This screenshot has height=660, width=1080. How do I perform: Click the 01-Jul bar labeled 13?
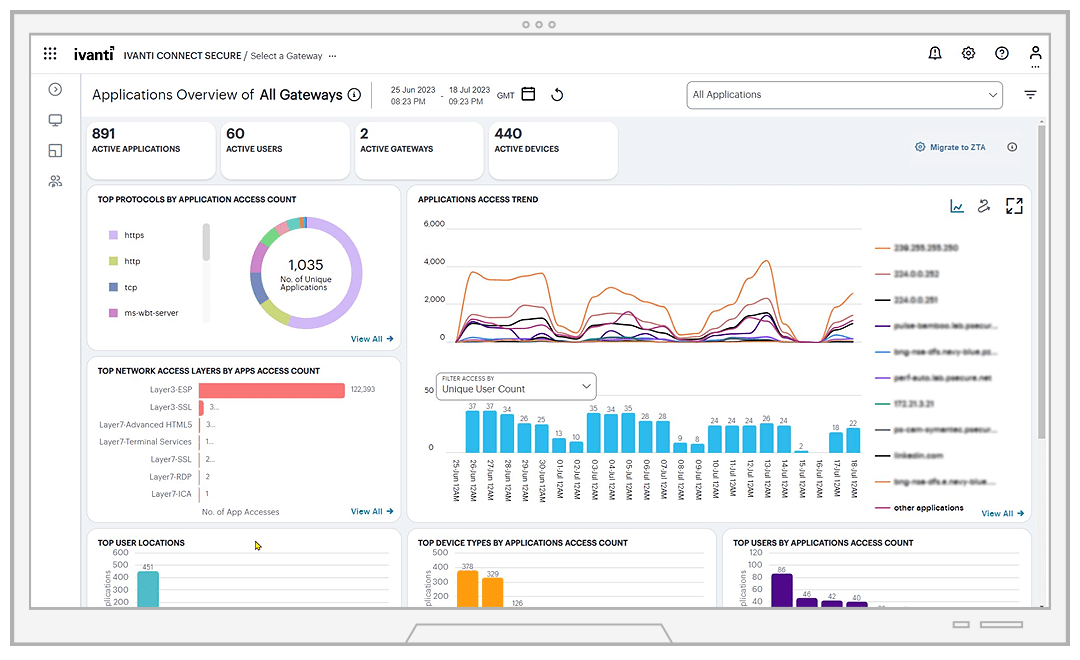(559, 445)
